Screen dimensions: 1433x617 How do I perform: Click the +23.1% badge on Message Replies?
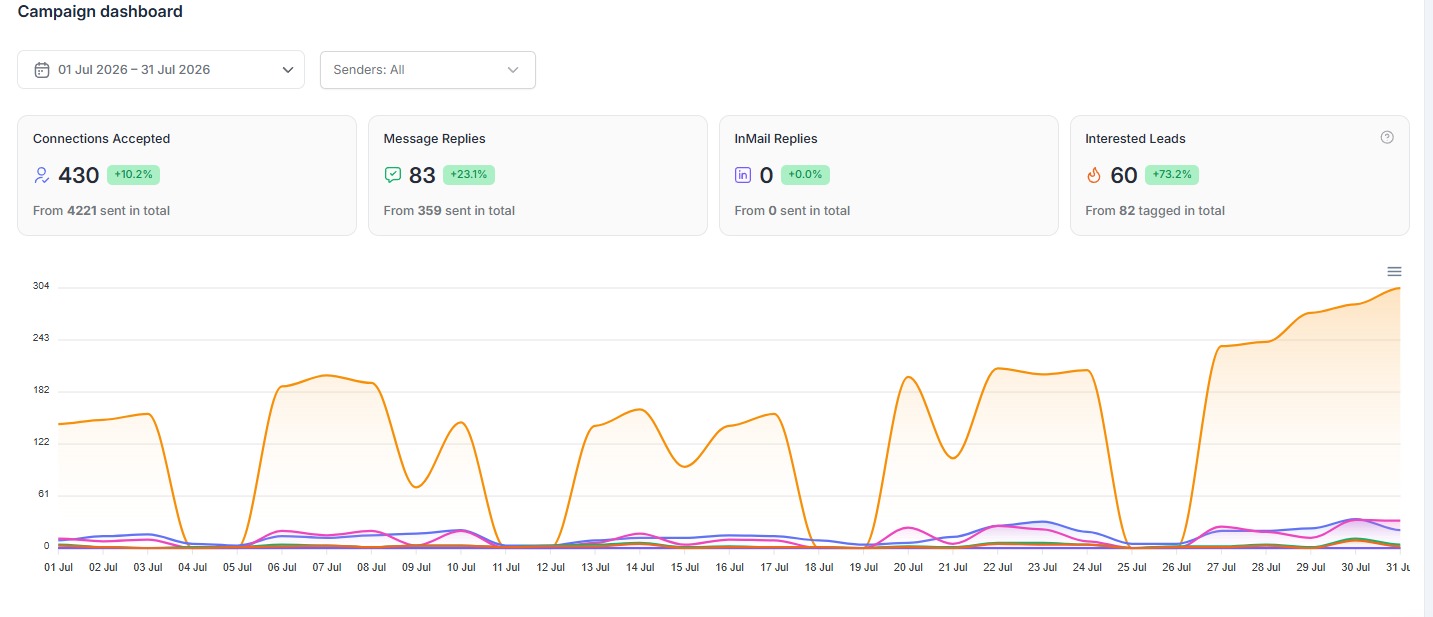click(x=469, y=175)
